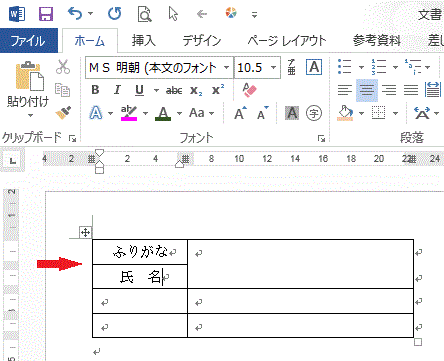Click the Back arrow icon in quick access toolbar
Viewport: 444px width, 361px height.
[202, 14]
